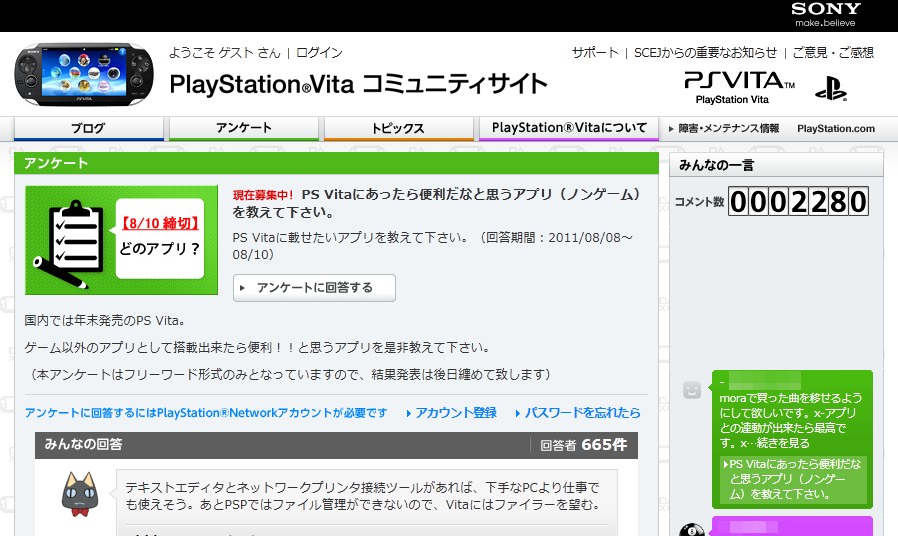Click the SONY make.believe logo

tap(825, 15)
